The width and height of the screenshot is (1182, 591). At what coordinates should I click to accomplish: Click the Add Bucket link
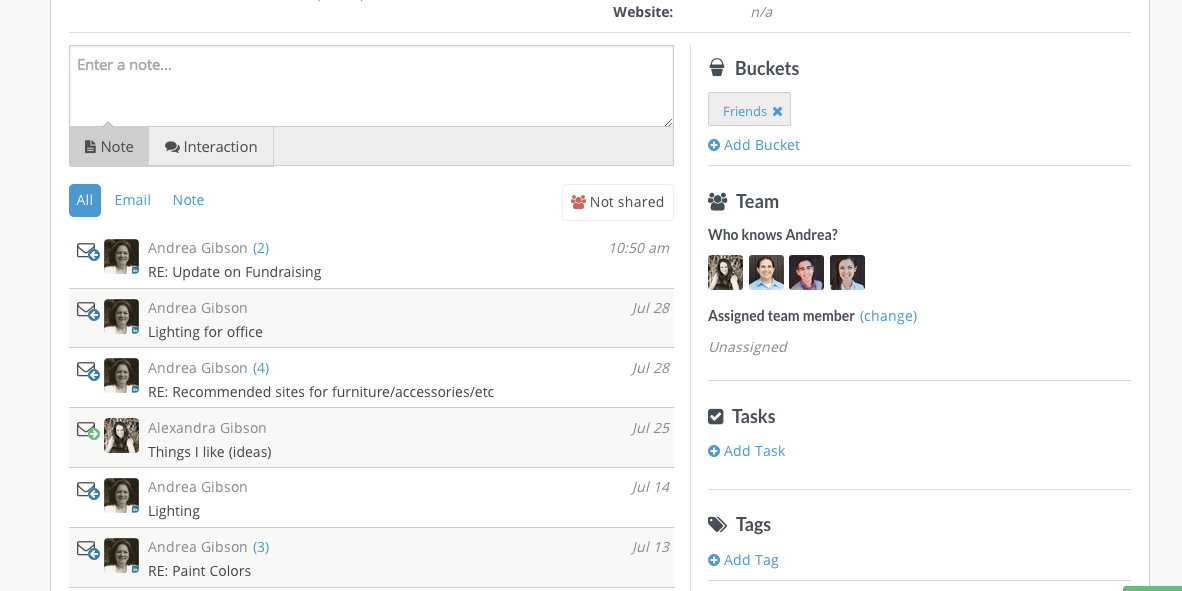[754, 145]
